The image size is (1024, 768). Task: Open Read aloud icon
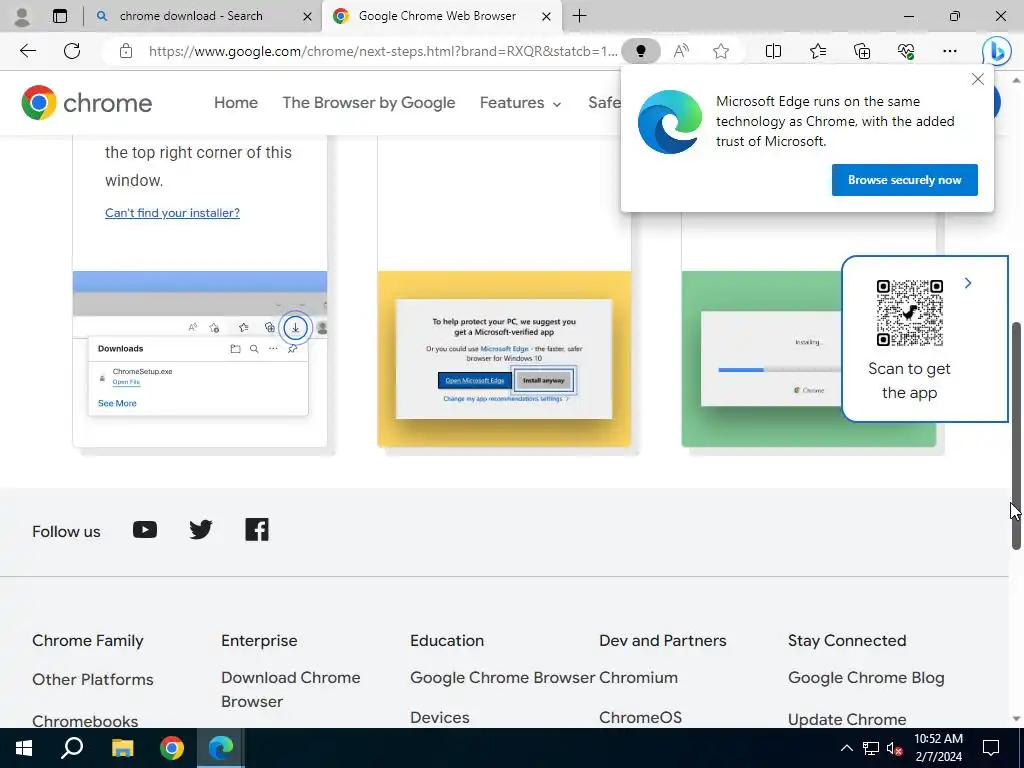click(681, 51)
